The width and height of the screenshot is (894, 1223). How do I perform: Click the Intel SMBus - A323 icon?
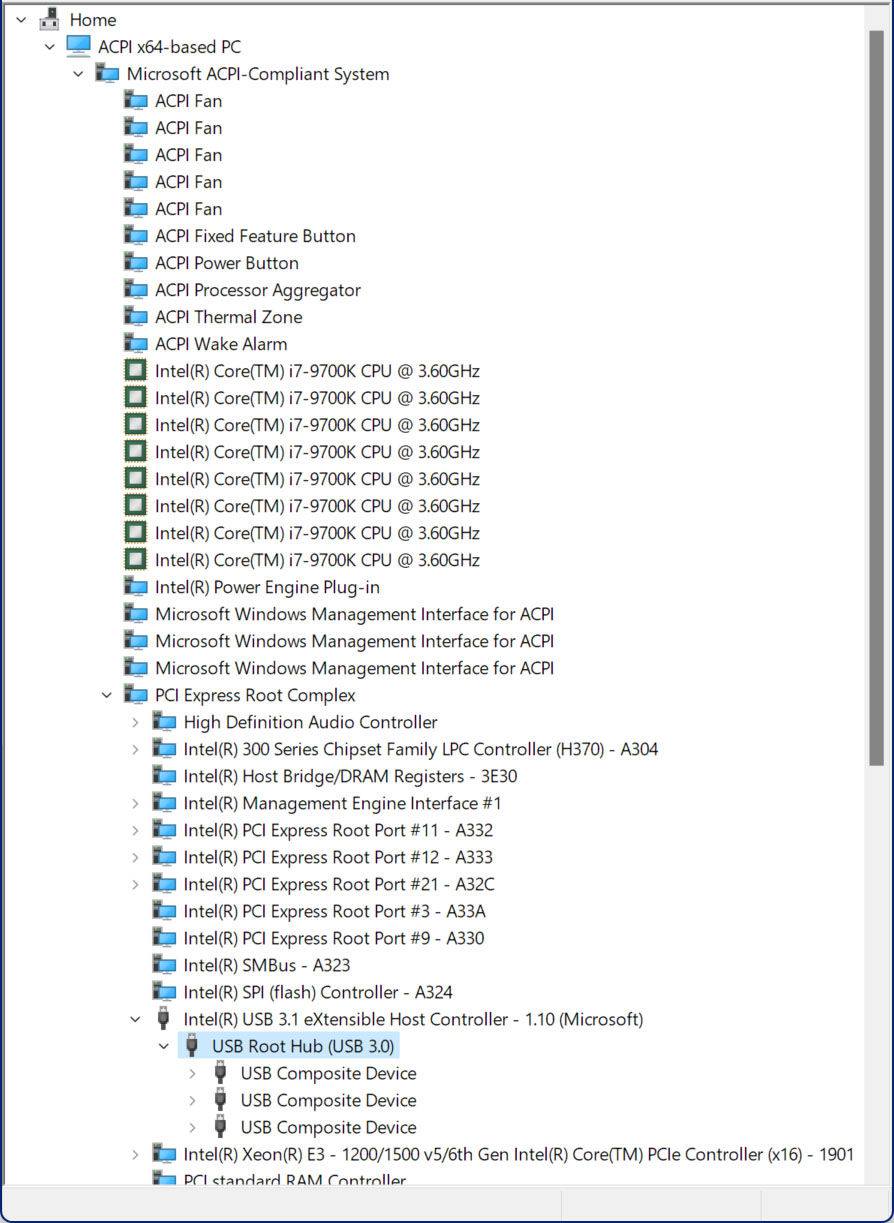(x=164, y=965)
